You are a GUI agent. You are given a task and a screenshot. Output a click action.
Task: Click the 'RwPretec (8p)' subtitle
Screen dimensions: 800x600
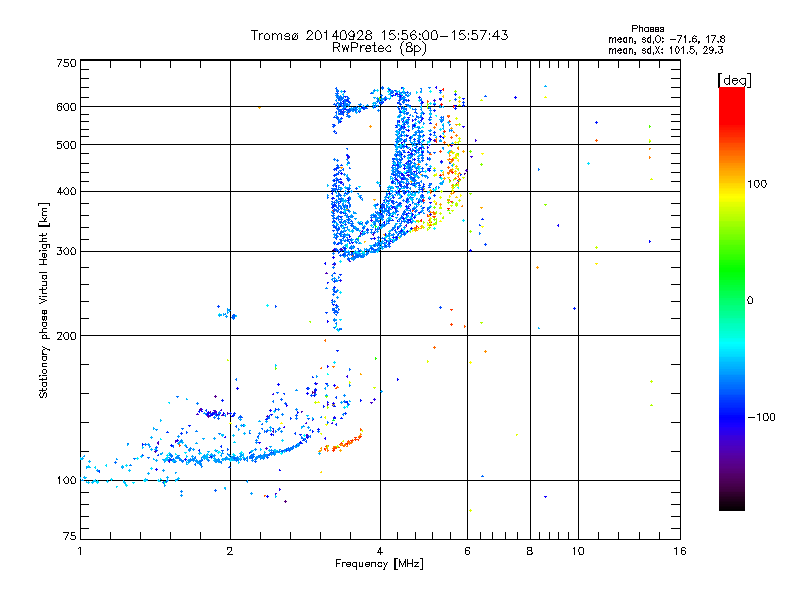pos(379,48)
